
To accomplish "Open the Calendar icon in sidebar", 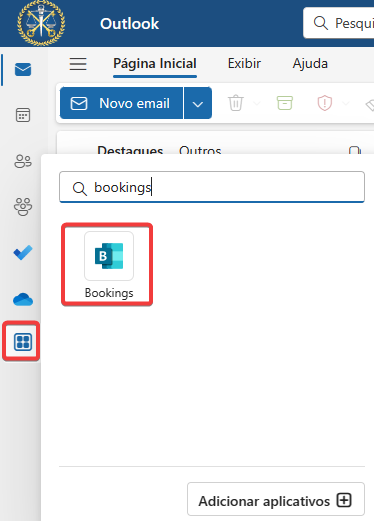I will 23,115.
